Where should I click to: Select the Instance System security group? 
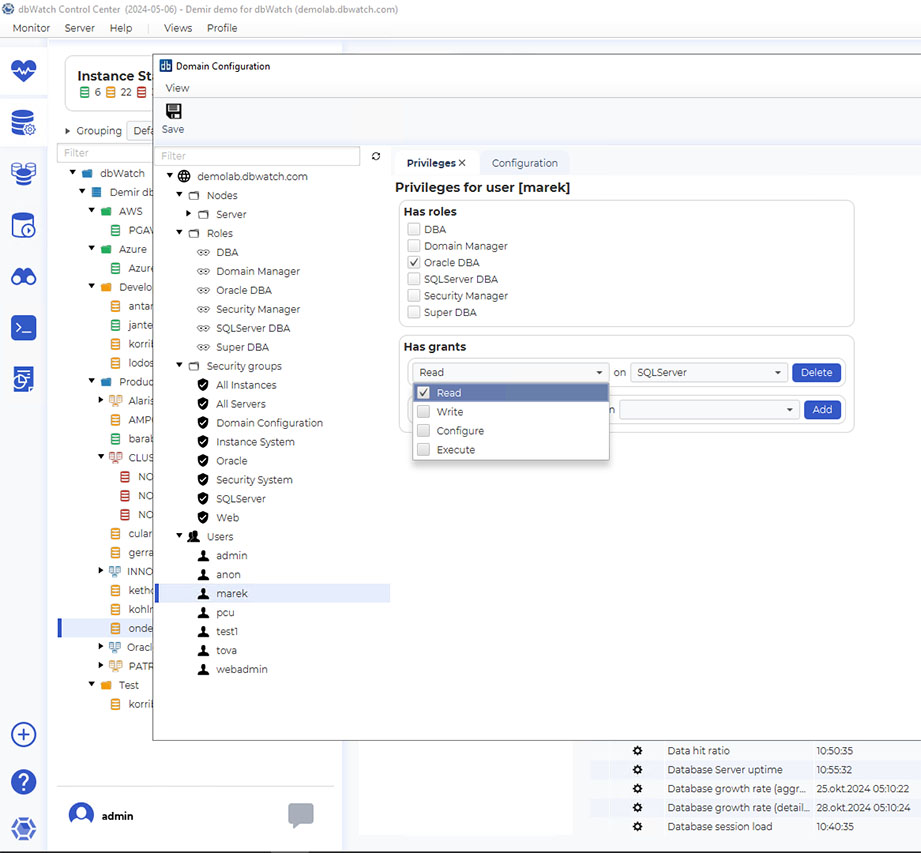pos(255,442)
